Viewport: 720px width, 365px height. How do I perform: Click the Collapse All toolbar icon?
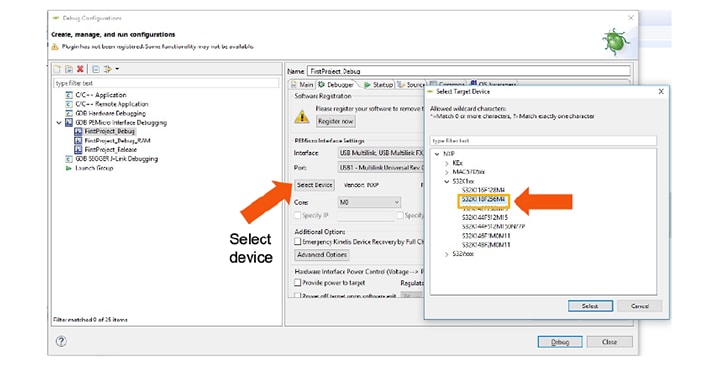click(x=96, y=69)
